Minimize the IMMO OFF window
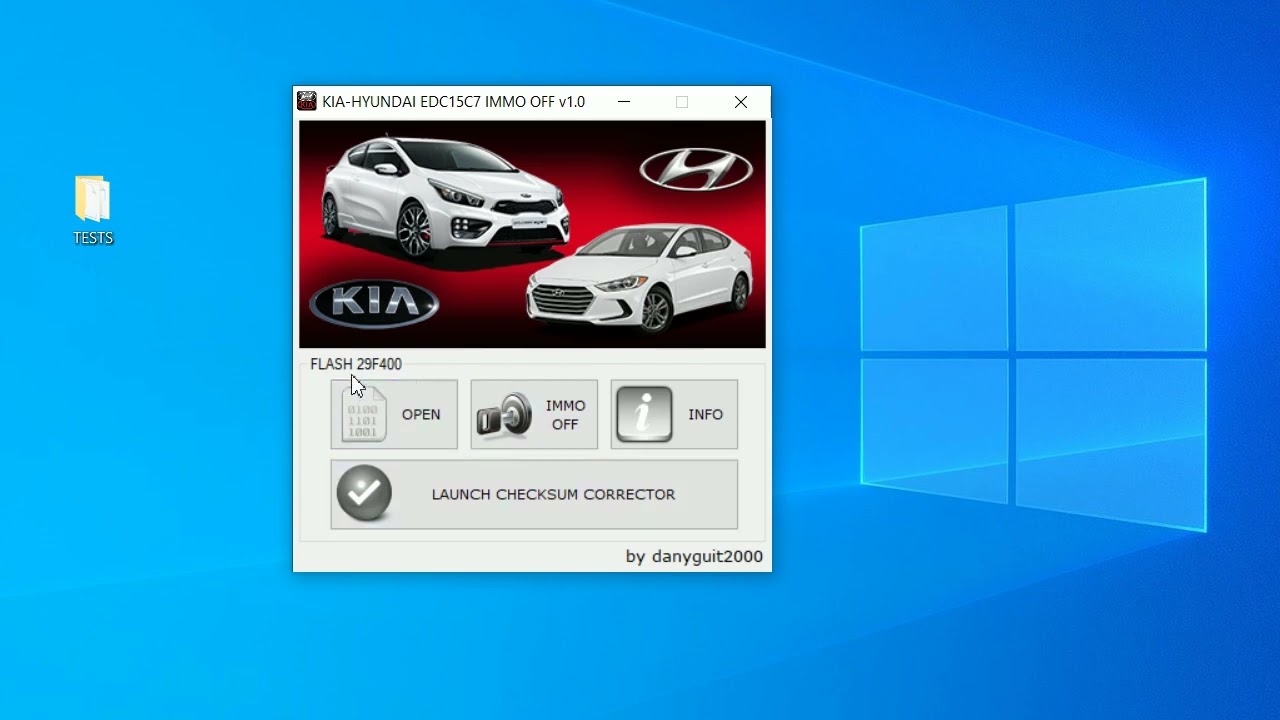Viewport: 1280px width, 720px height. [x=624, y=102]
